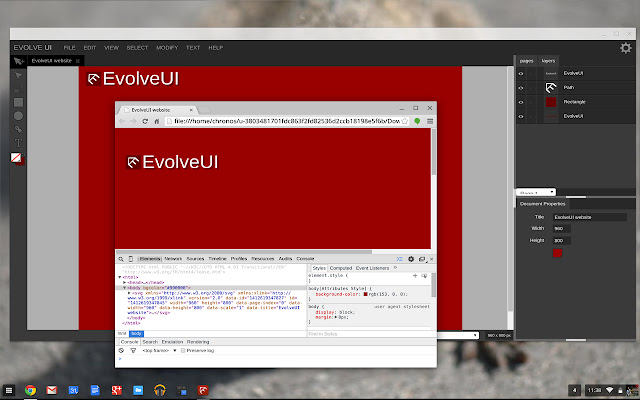Select the Text tool

pyautogui.click(x=18, y=143)
